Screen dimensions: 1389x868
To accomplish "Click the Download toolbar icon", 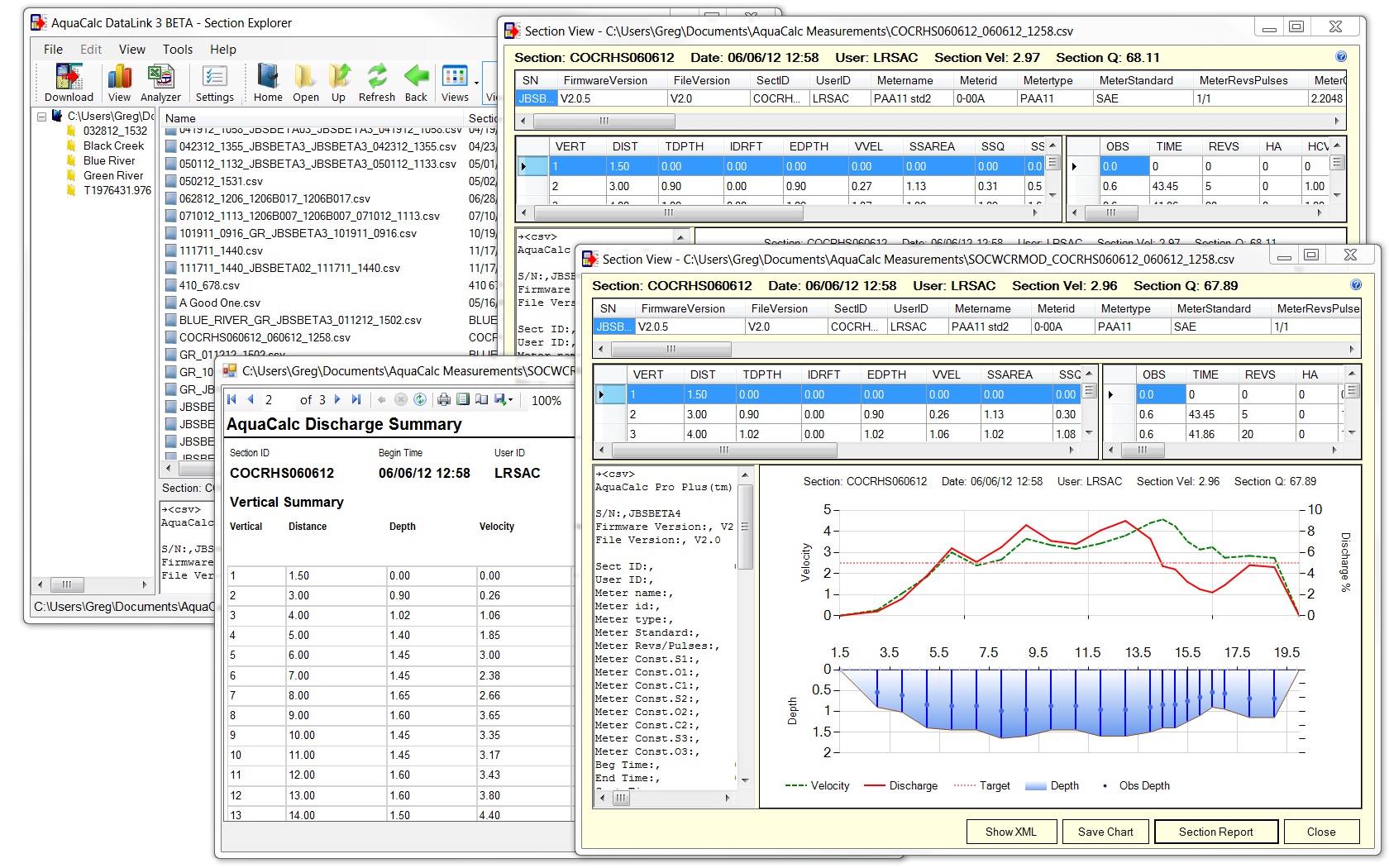I will pos(69,83).
